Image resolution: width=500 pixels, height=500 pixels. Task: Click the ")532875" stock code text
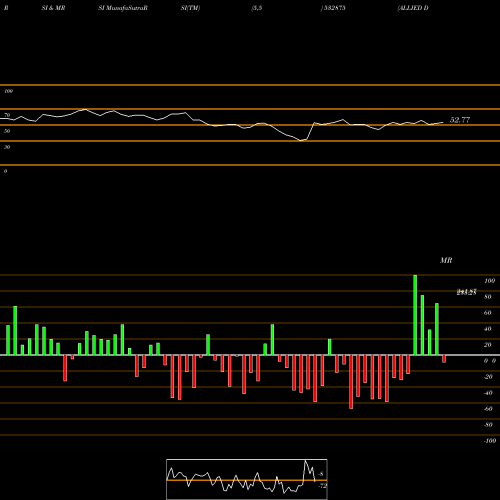333,8
